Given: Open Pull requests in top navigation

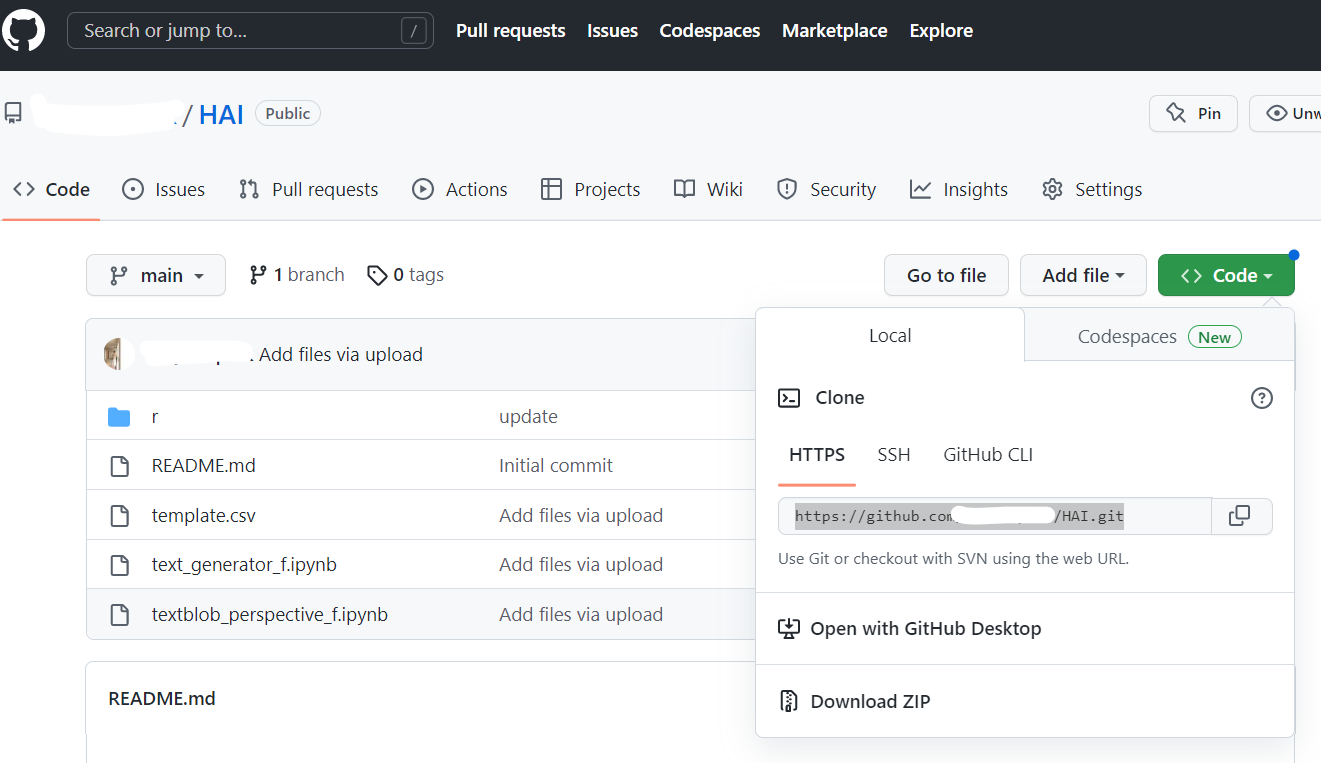Looking at the screenshot, I should 510,31.
